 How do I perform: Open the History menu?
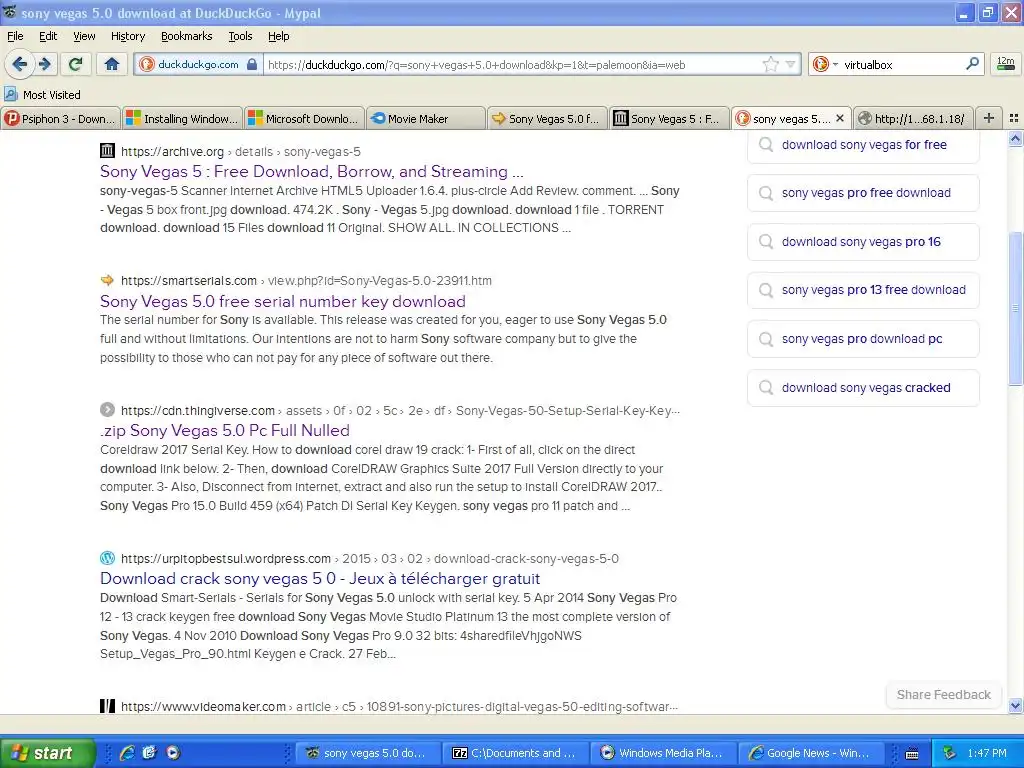point(127,36)
